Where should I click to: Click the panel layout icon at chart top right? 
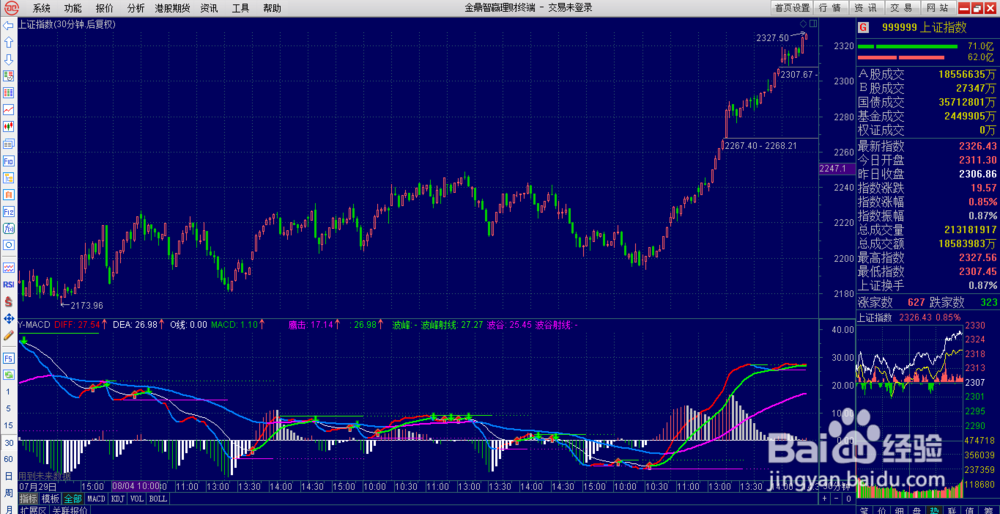[x=812, y=23]
